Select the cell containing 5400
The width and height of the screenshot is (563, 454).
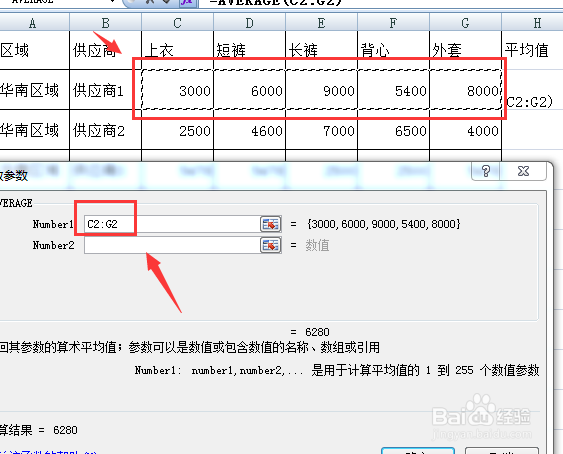(394, 90)
